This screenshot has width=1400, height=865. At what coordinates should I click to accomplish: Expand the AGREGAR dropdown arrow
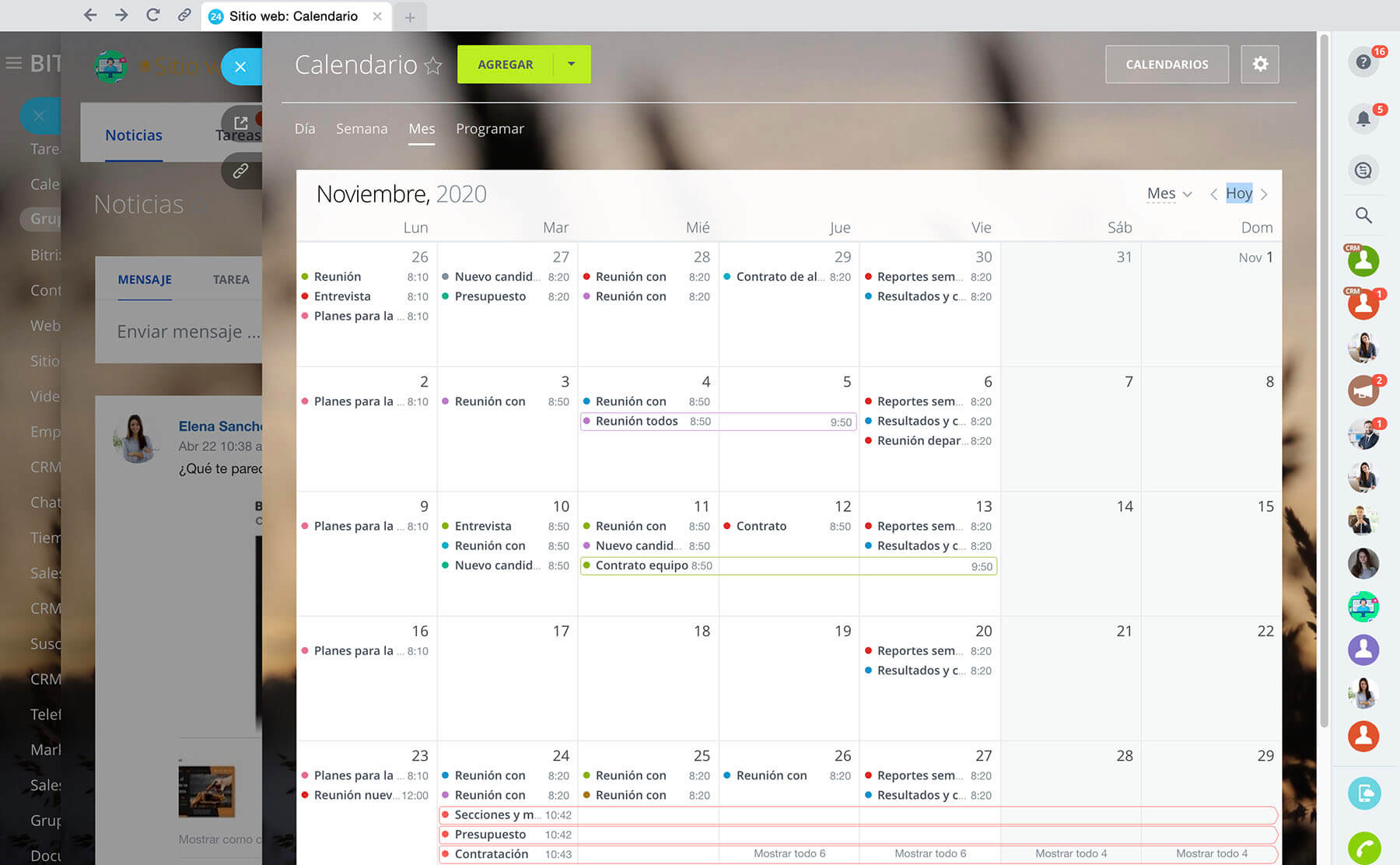[572, 65]
